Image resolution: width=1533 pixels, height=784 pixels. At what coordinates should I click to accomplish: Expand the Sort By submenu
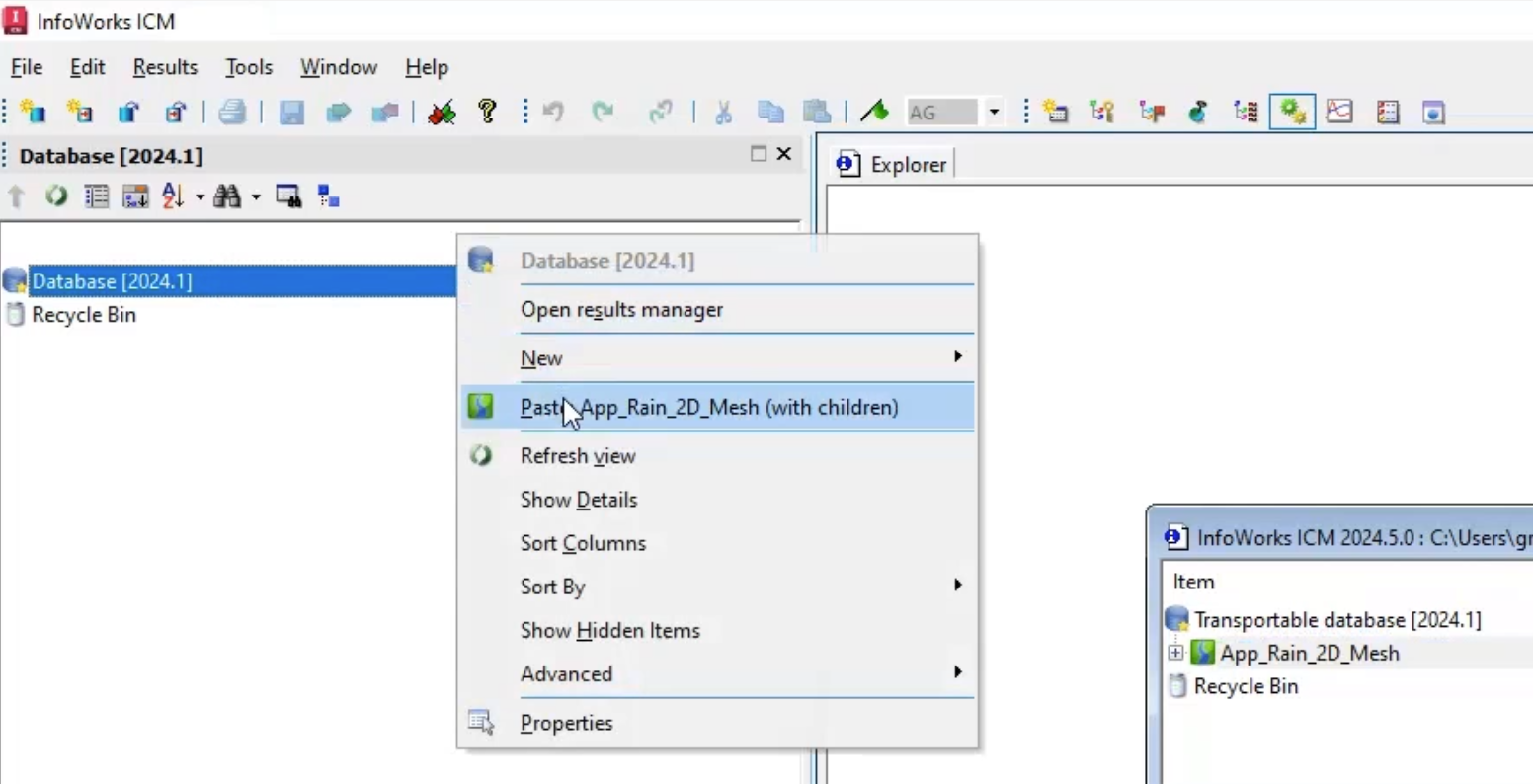(718, 587)
